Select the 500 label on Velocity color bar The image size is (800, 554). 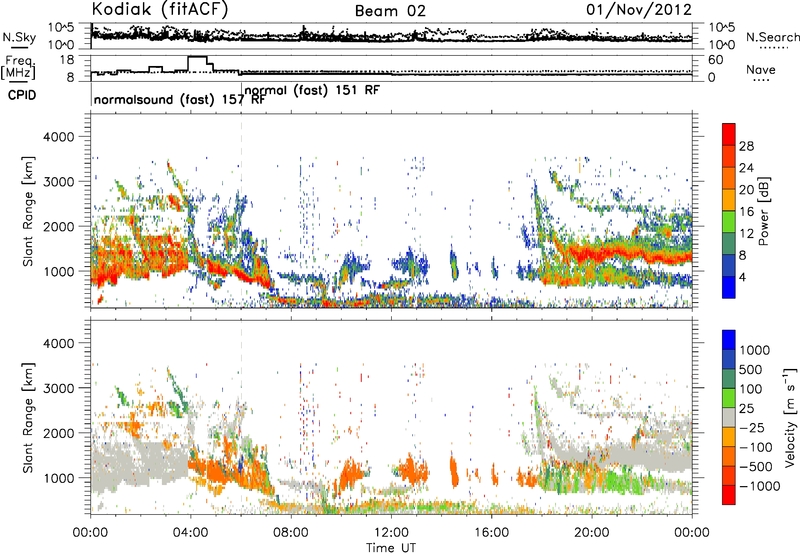click(751, 370)
